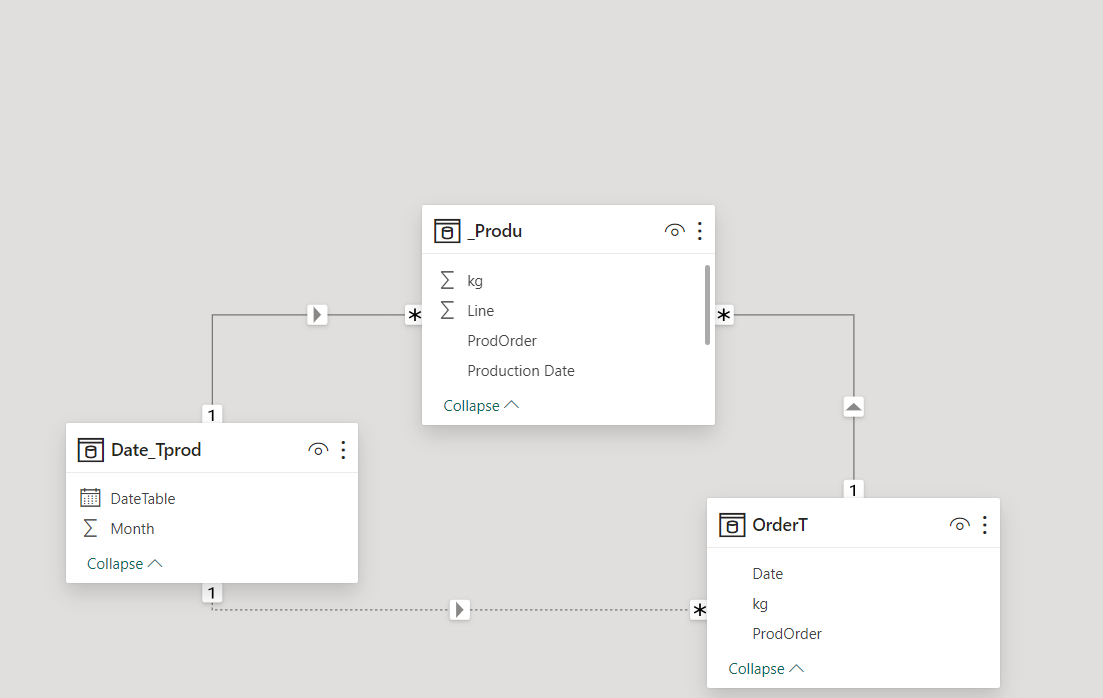Click the many marker on _Produ right edge

(724, 315)
